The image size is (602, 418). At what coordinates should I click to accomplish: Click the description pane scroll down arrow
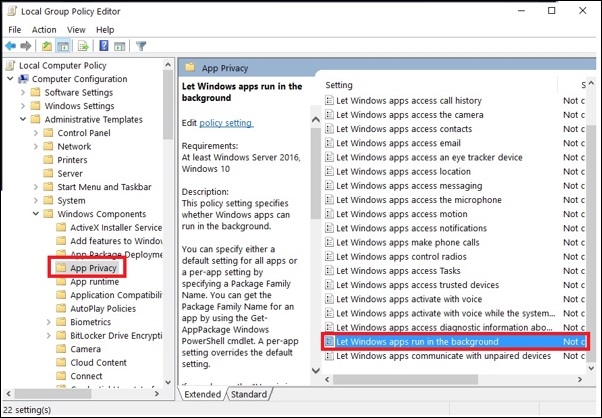point(316,370)
